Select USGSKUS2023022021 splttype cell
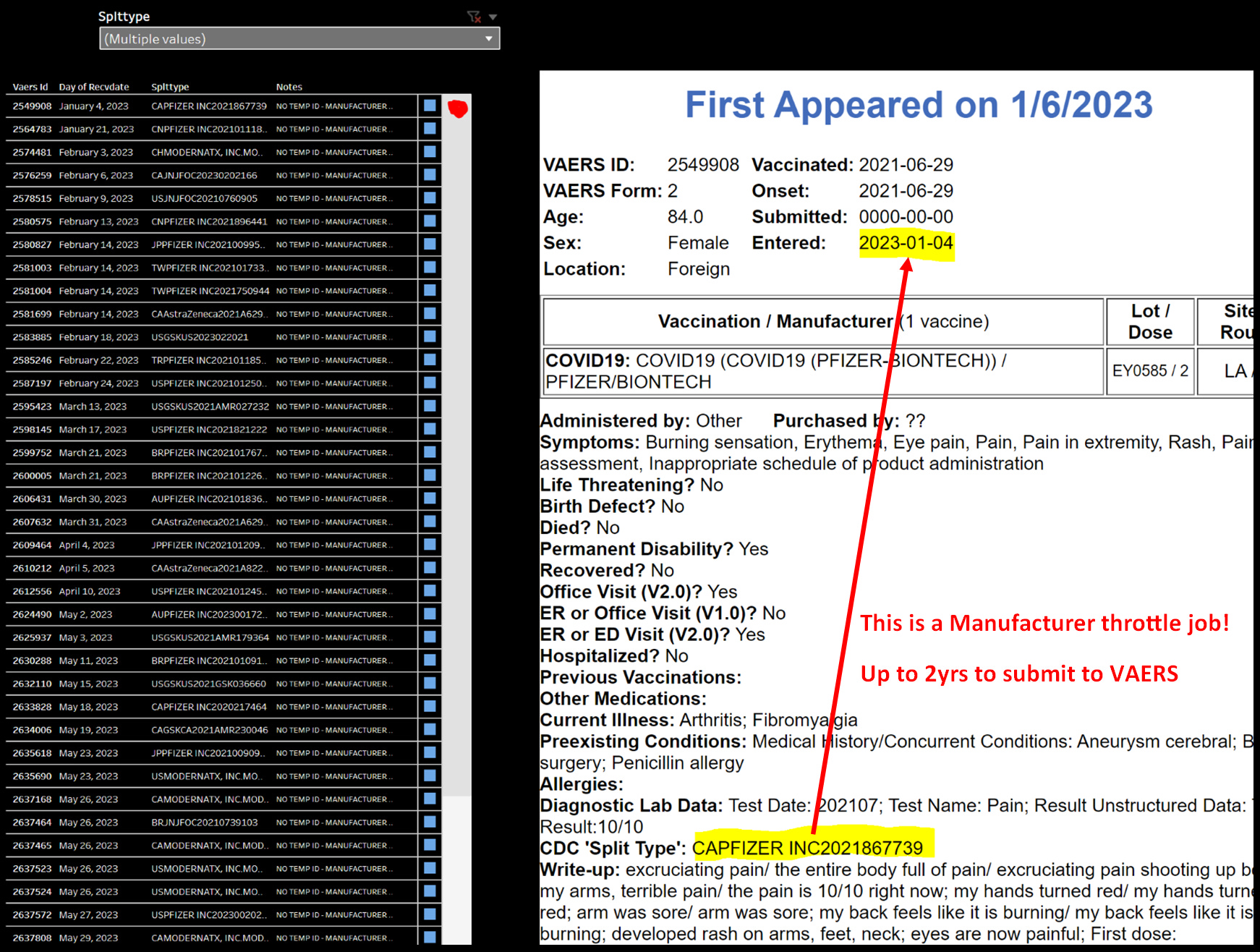Viewport: 1260px width, 952px height. (200, 337)
